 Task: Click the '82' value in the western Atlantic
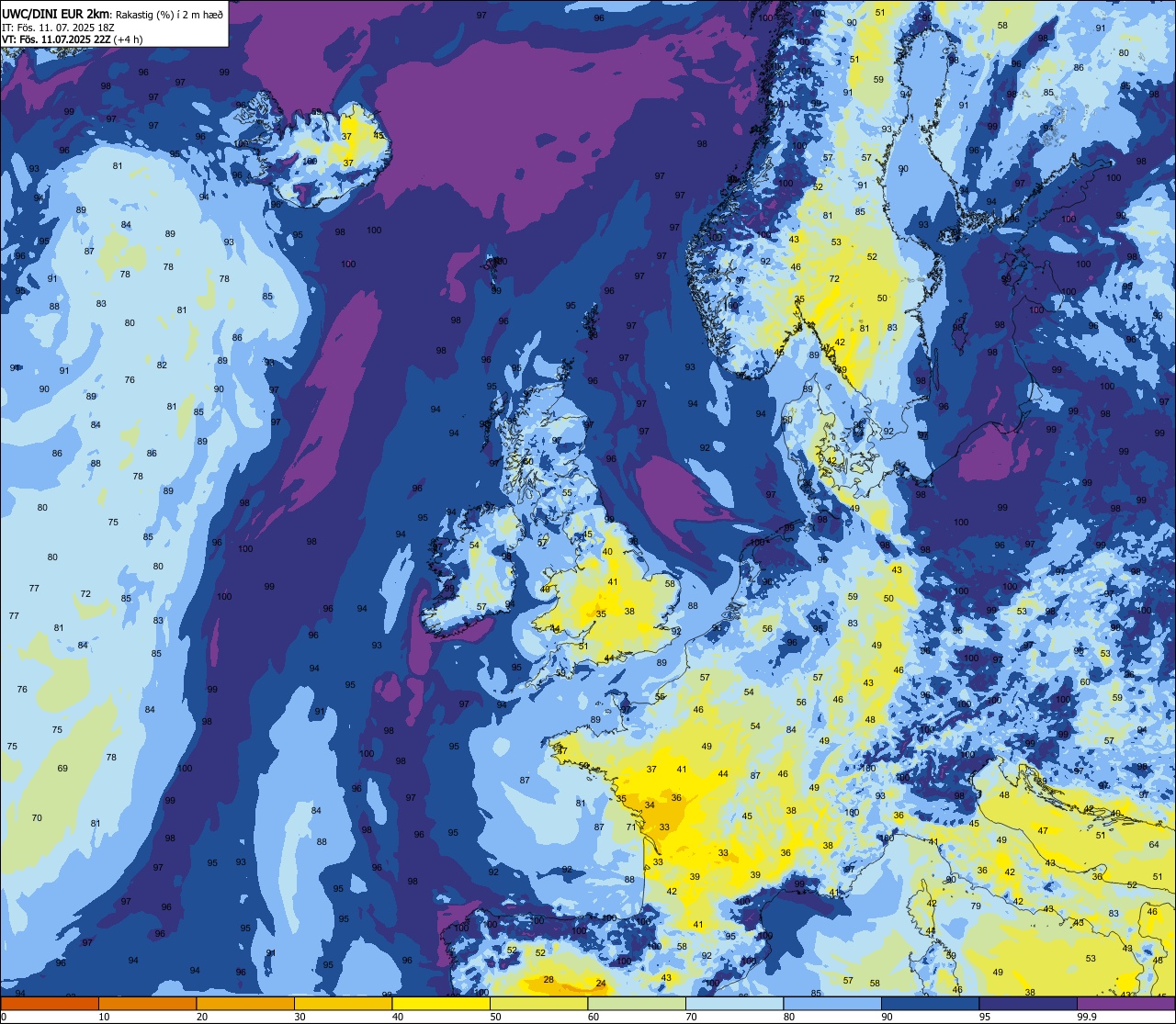click(162, 365)
